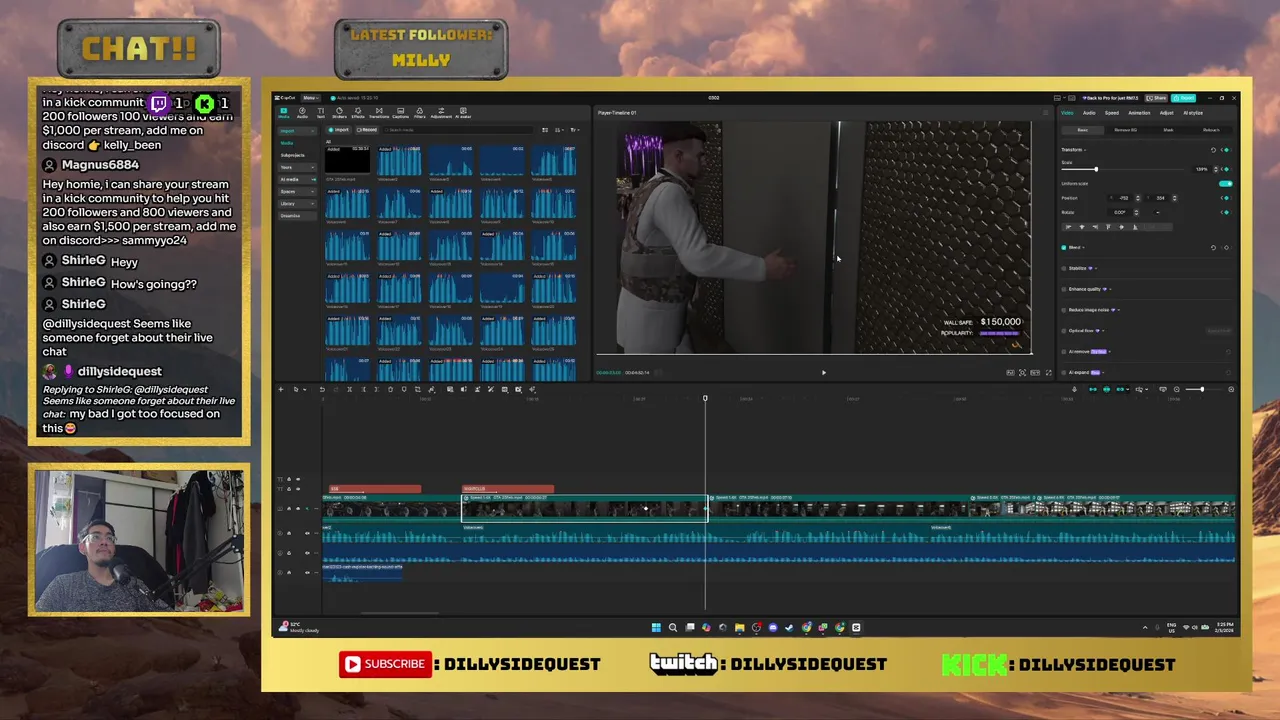Toggle the Uniform scale switch
Screen dimensions: 1280x720
point(1226,184)
